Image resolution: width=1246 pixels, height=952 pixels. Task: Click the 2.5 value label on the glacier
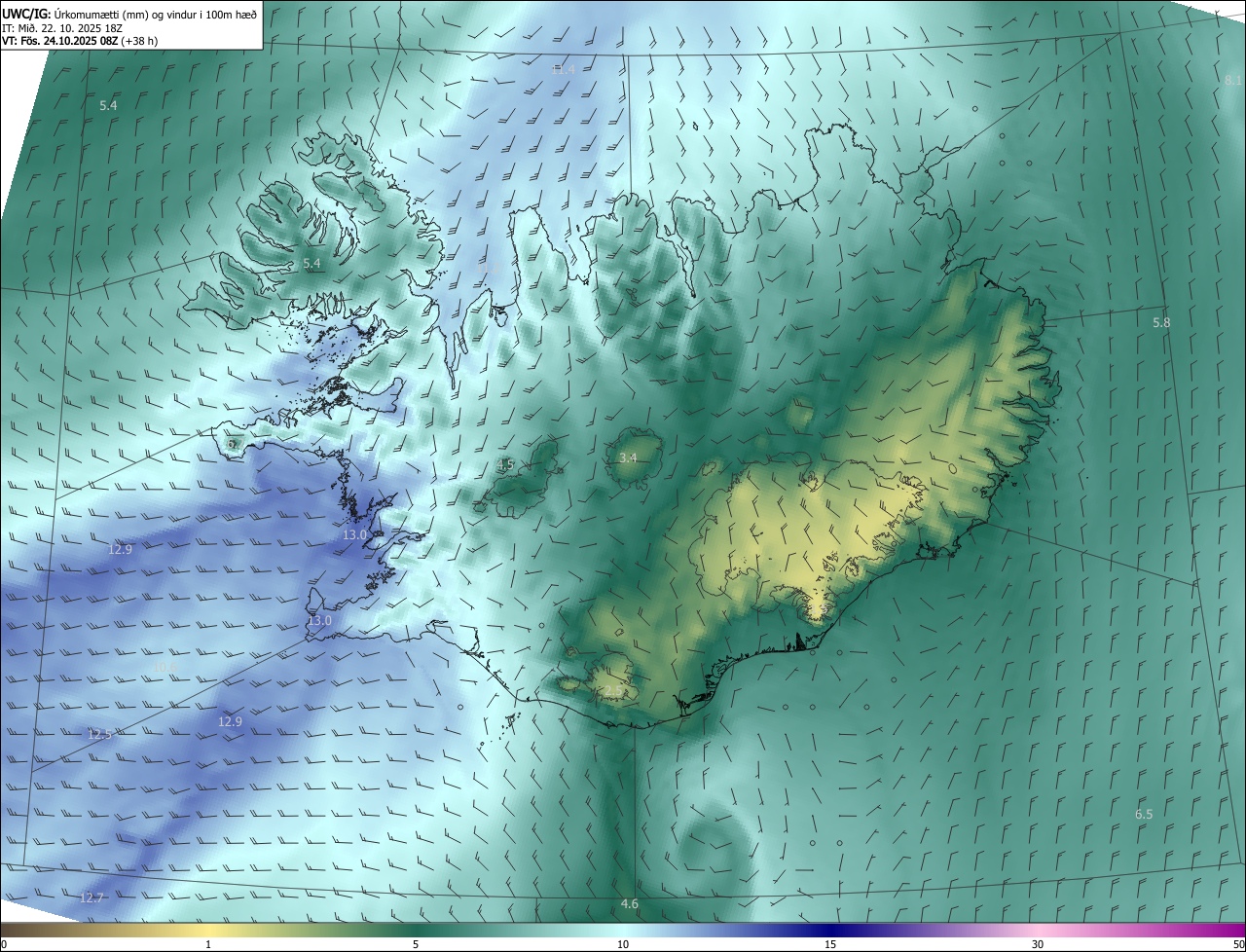[613, 691]
